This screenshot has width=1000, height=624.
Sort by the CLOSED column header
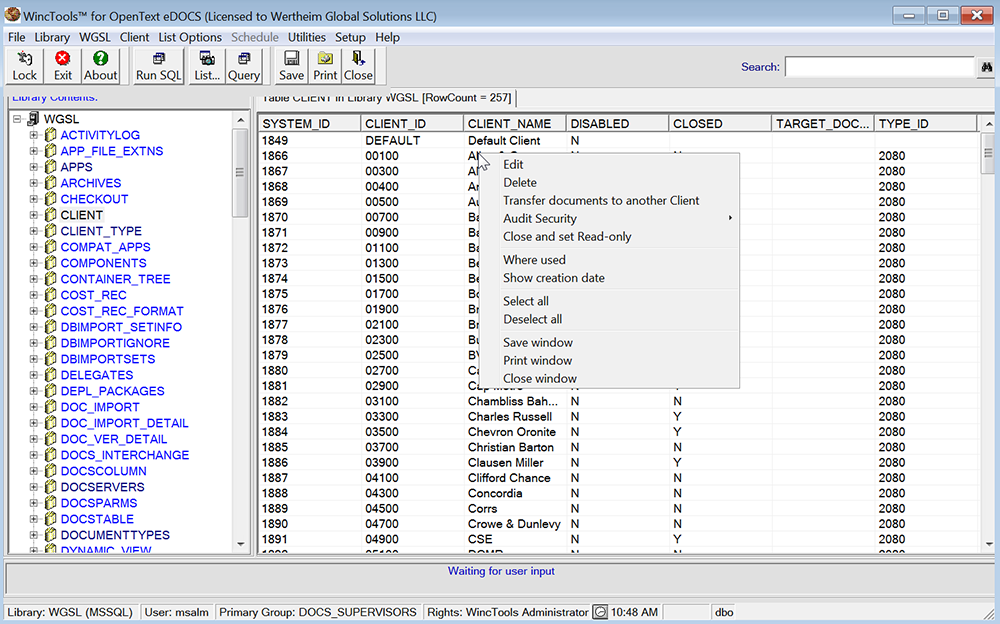click(720, 124)
